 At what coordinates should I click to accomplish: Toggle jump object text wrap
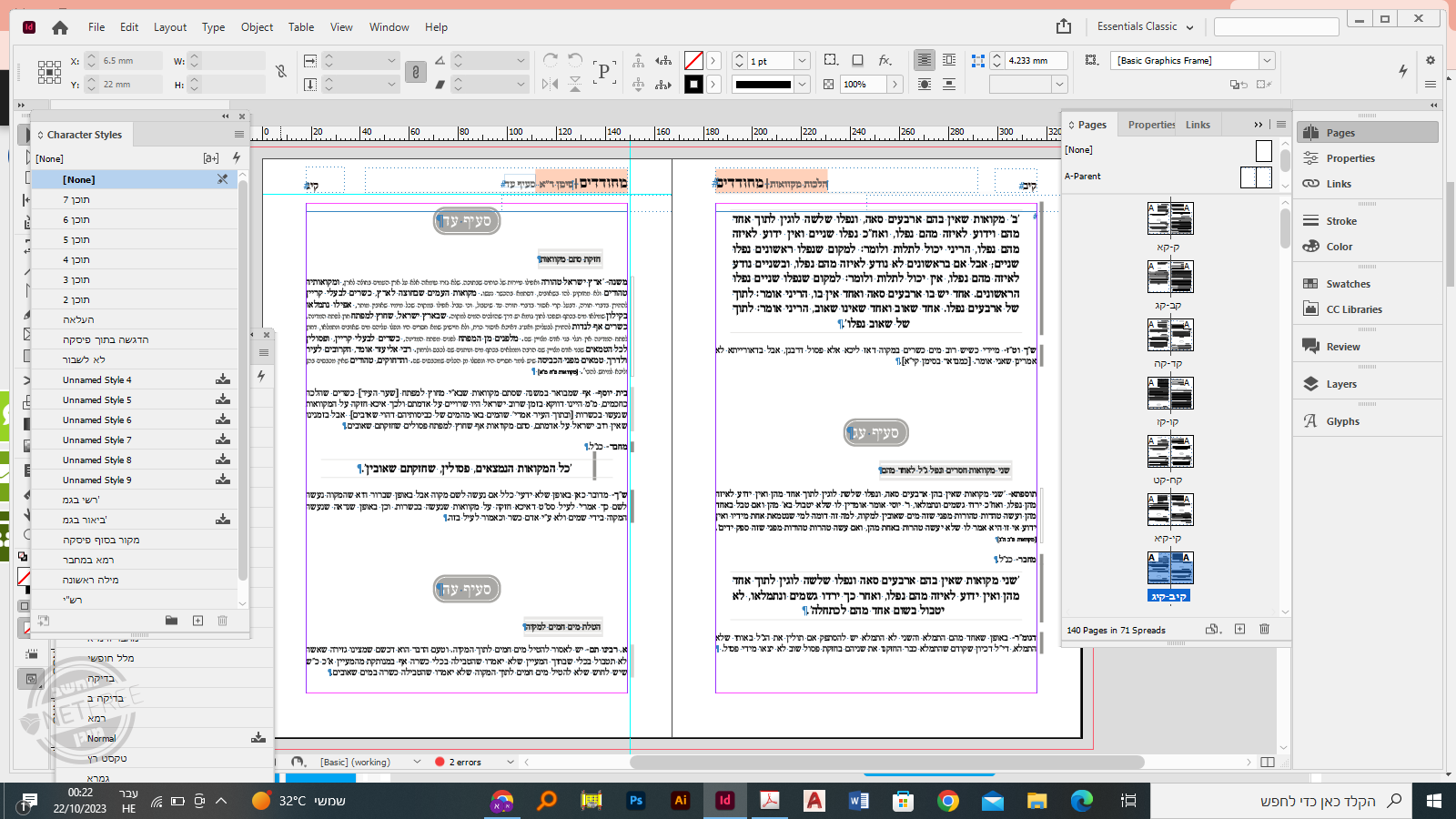pyautogui.click(x=949, y=85)
